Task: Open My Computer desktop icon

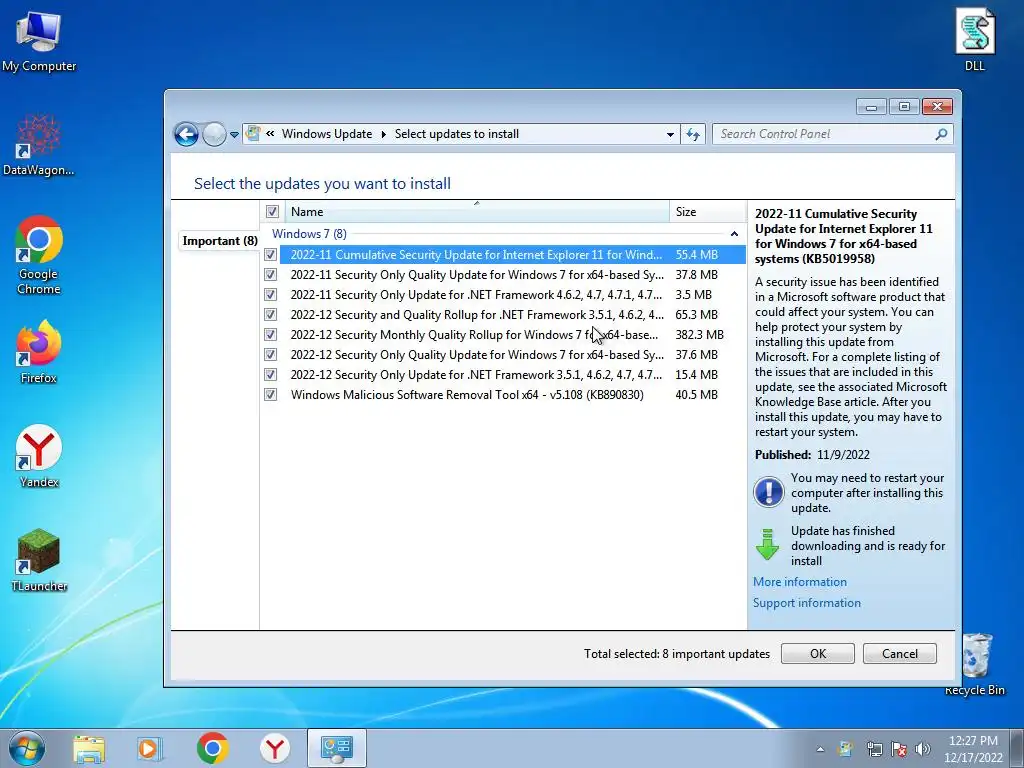Action: point(39,41)
